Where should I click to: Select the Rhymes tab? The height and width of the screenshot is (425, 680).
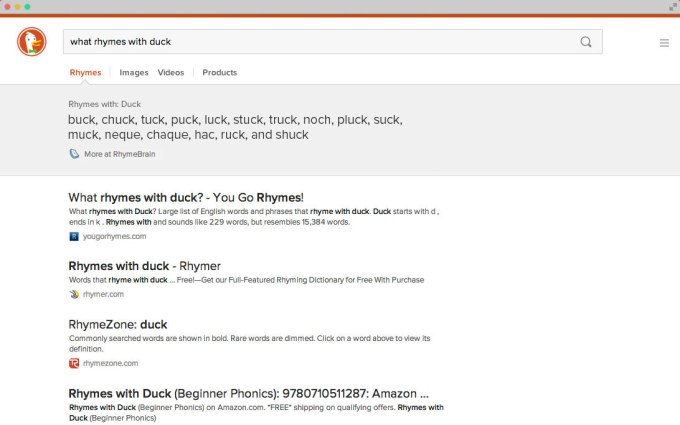coord(85,73)
